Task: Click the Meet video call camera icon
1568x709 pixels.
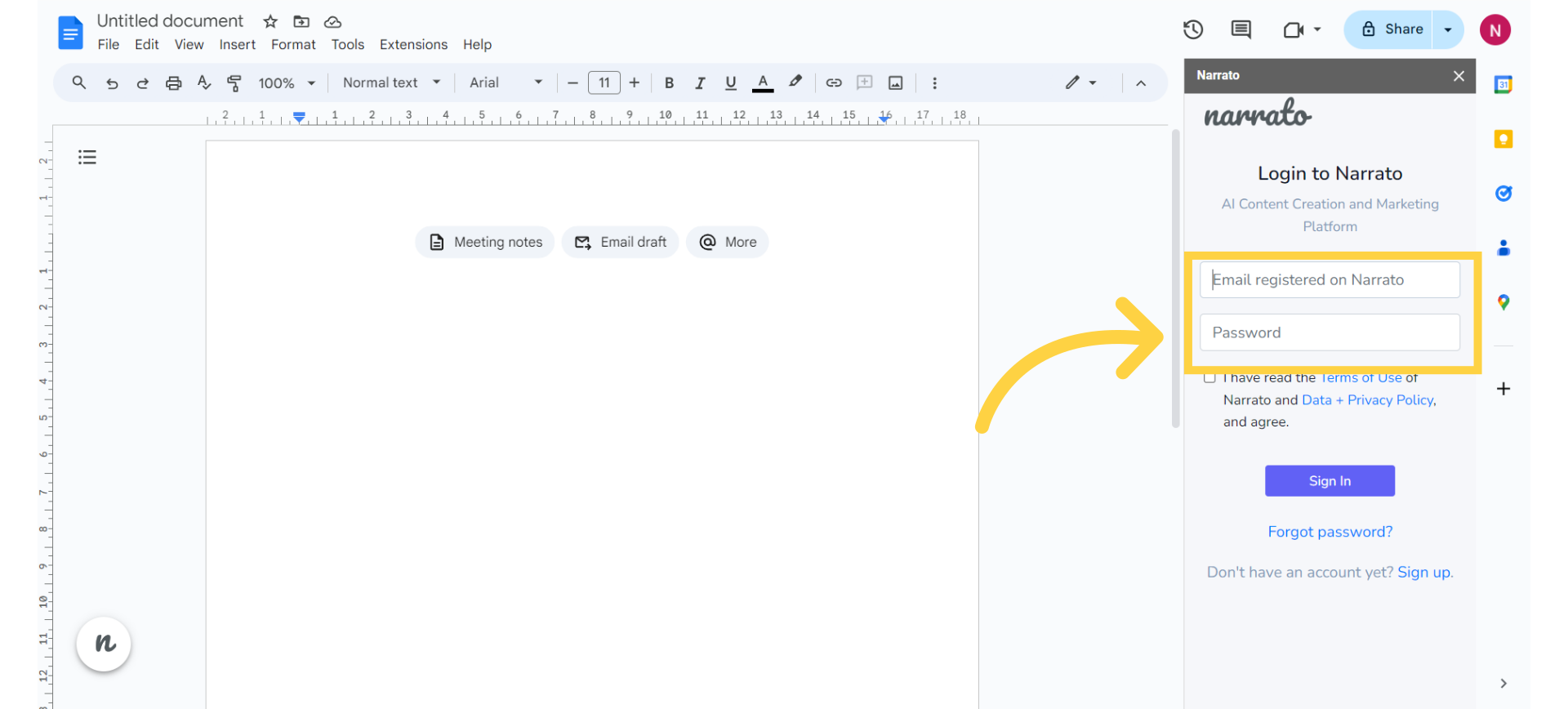Action: pos(1293,30)
